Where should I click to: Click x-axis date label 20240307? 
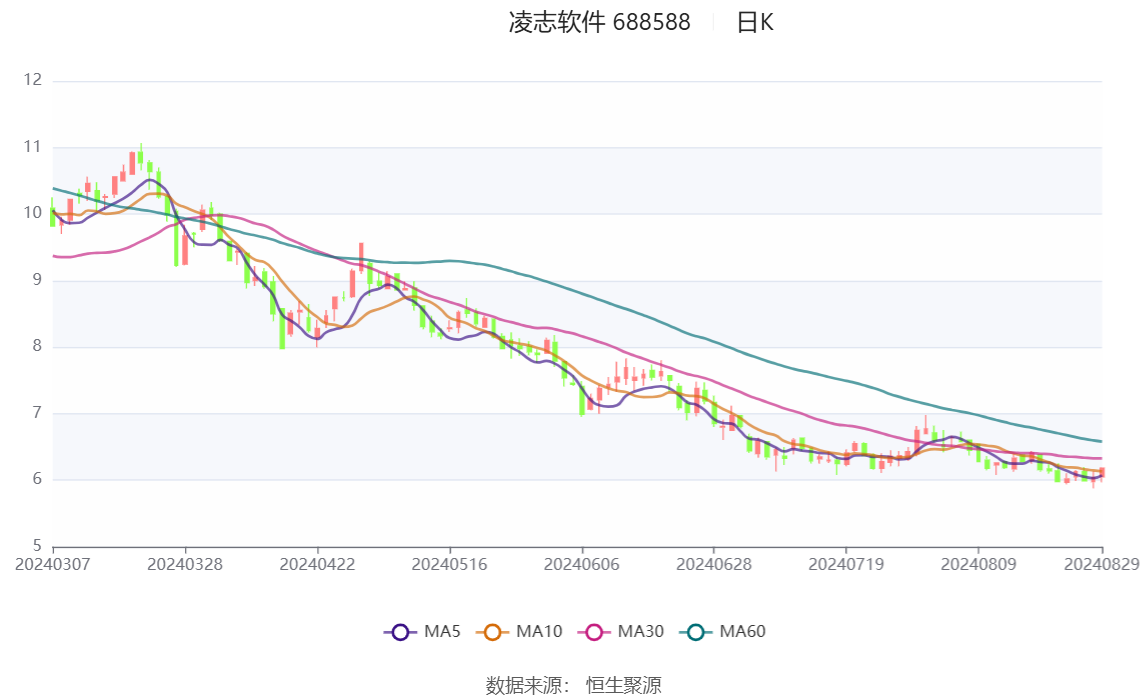point(53,564)
